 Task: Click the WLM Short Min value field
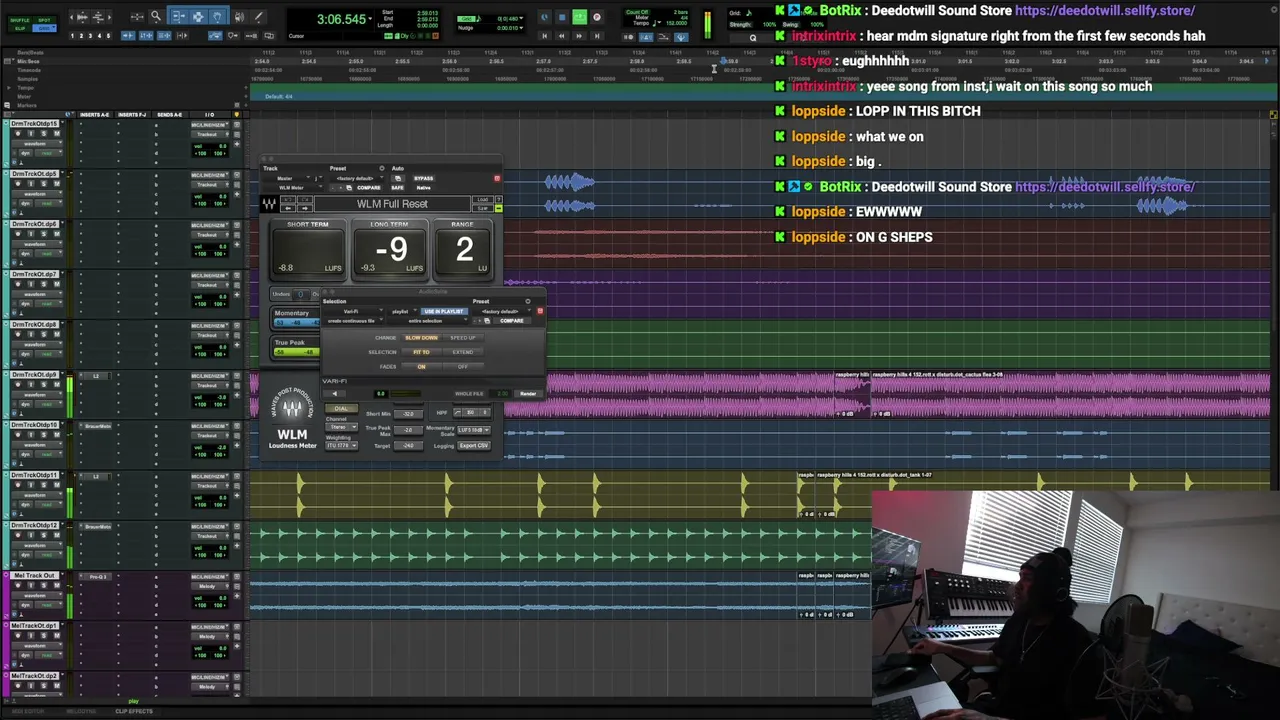(409, 413)
